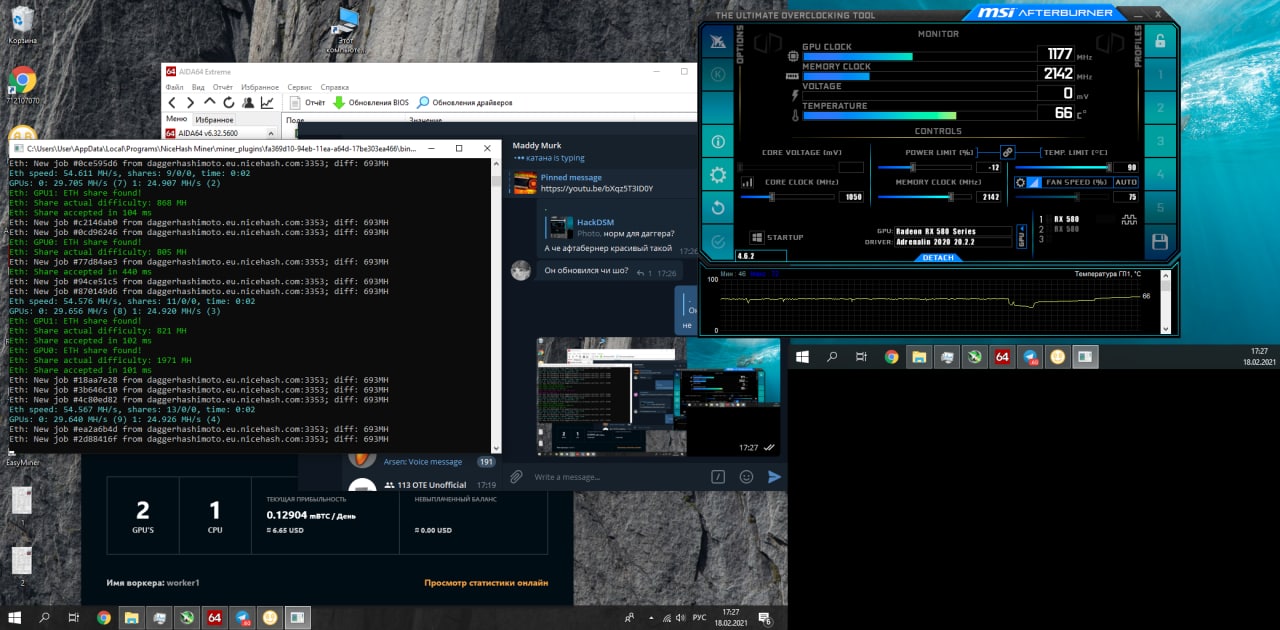Open the 113 OTE Unofficial chat
This screenshot has width=1280, height=630.
pyautogui.click(x=422, y=485)
